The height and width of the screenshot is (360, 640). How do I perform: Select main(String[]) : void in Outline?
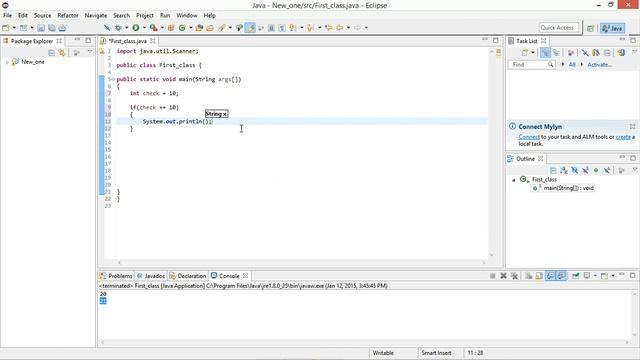(568, 188)
